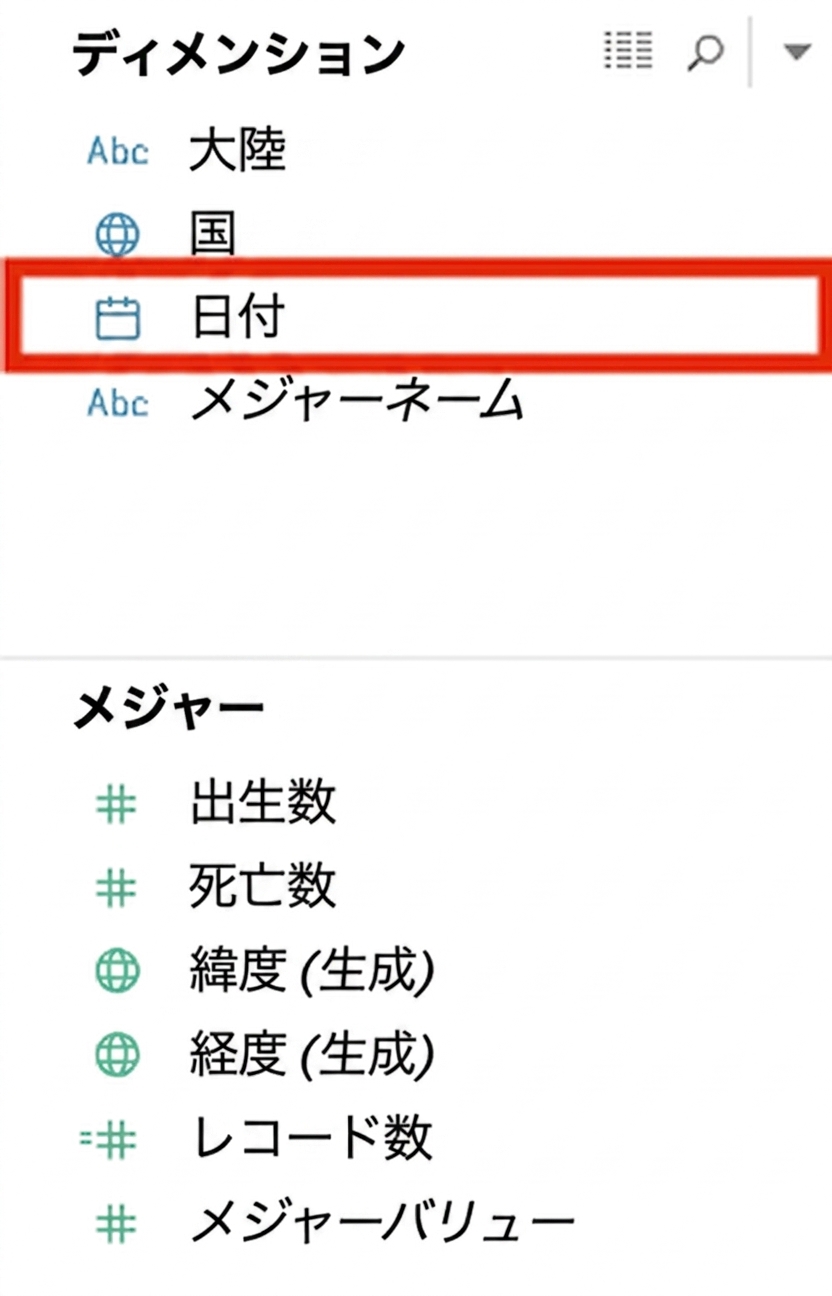Click the number icon next to 出生数
The width and height of the screenshot is (832, 1296).
[x=118, y=804]
